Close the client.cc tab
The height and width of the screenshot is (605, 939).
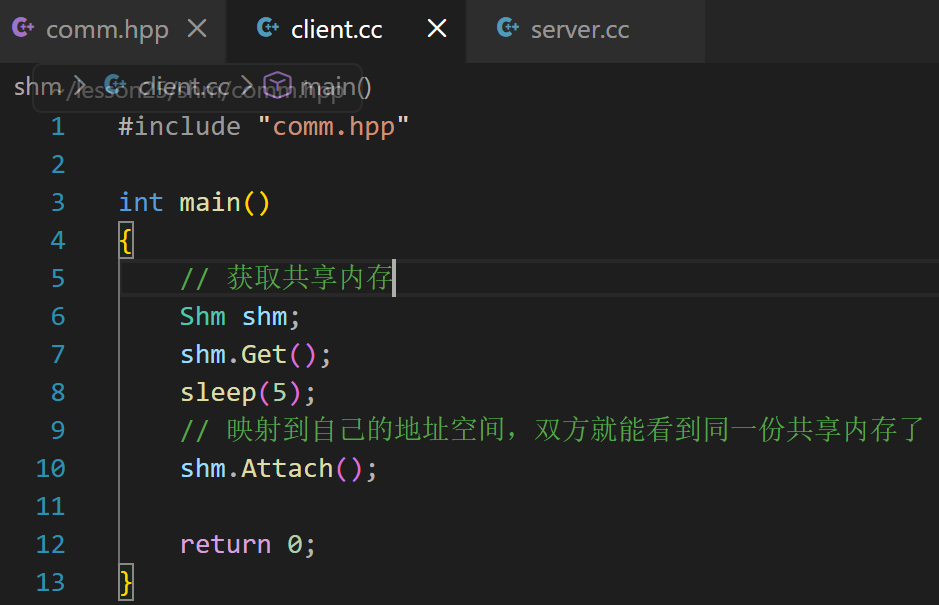pyautogui.click(x=437, y=28)
